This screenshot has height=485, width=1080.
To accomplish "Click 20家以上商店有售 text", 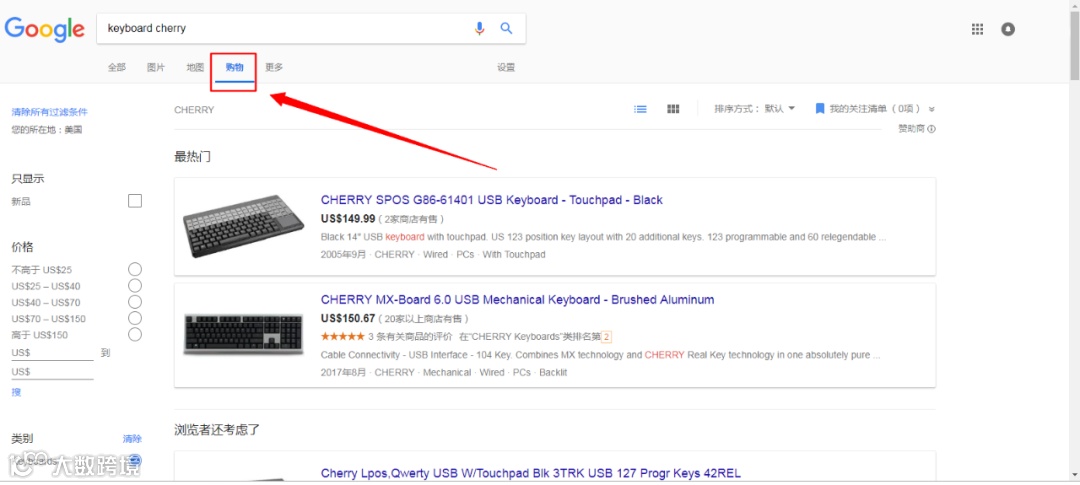I will 424,318.
